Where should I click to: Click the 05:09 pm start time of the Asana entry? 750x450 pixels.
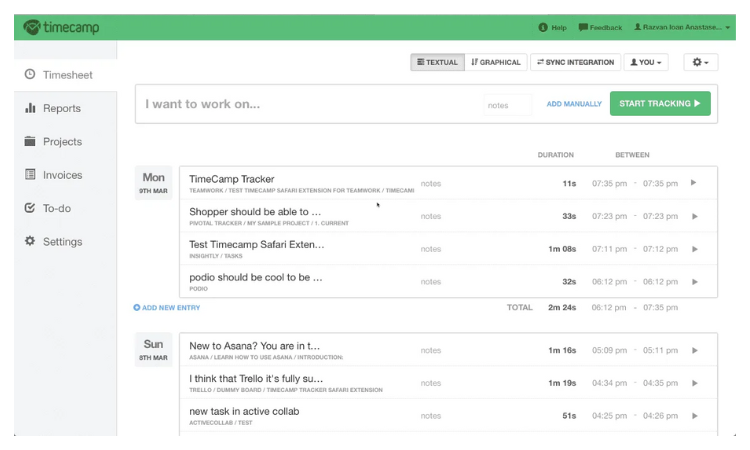609,351
